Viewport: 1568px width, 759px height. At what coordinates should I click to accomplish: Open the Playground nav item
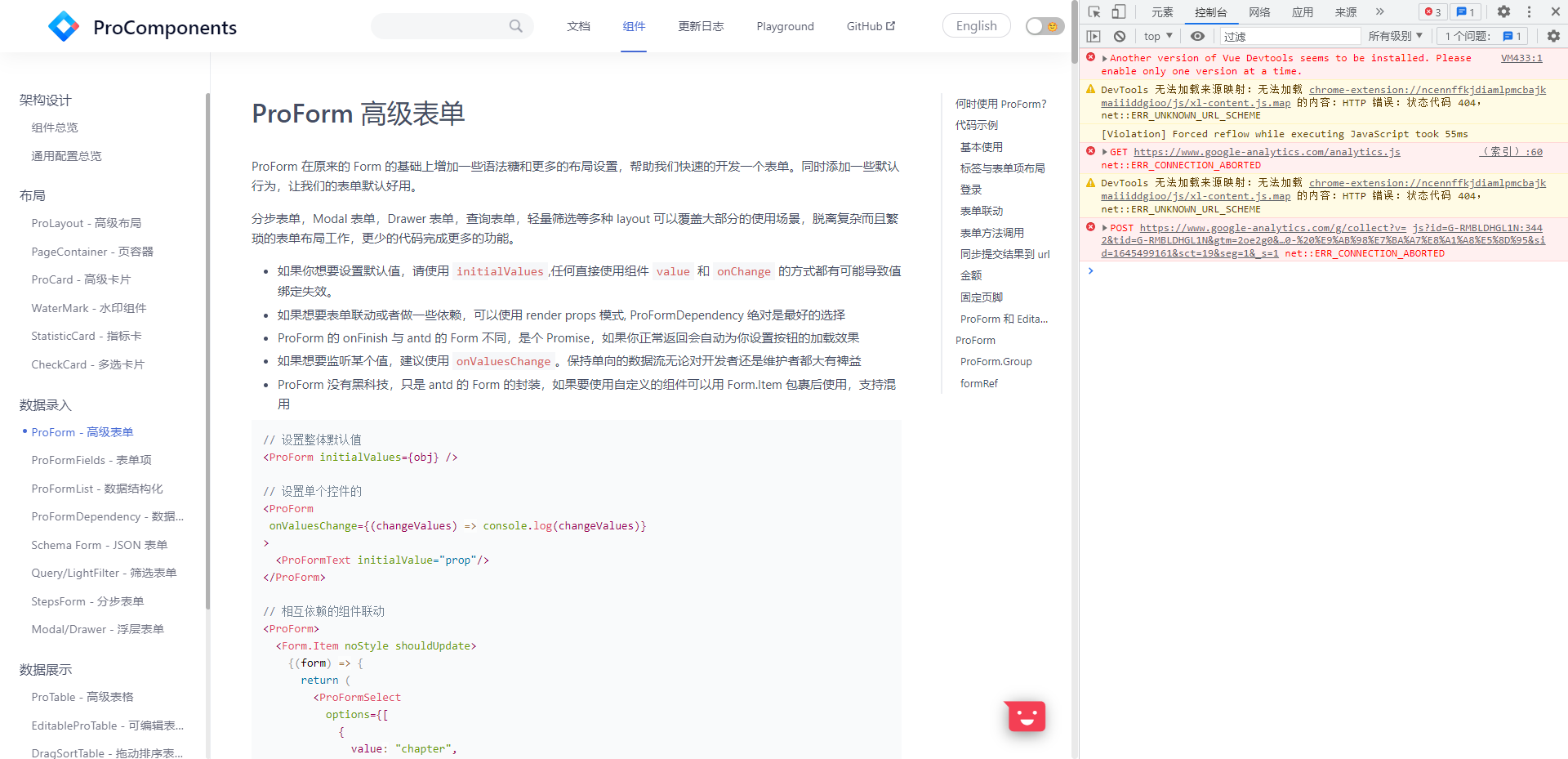[x=785, y=26]
